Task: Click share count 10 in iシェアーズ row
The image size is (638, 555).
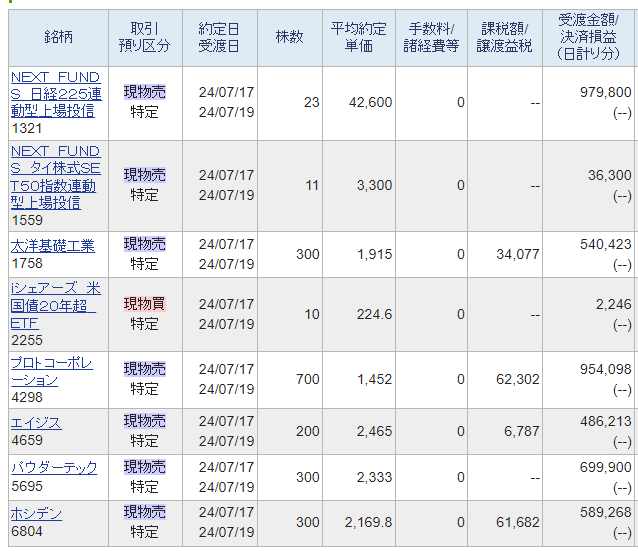Action: 312,314
